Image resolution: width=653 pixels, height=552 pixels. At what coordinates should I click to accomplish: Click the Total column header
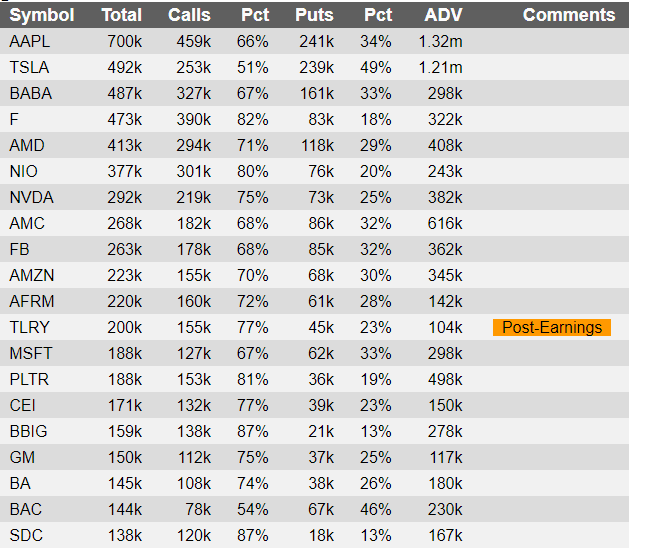click(122, 15)
